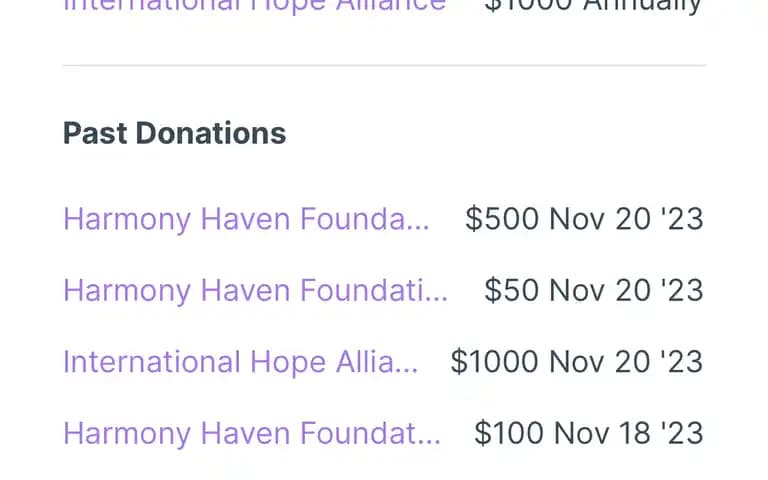
Task: Select the Past Donations heading
Action: pos(174,133)
